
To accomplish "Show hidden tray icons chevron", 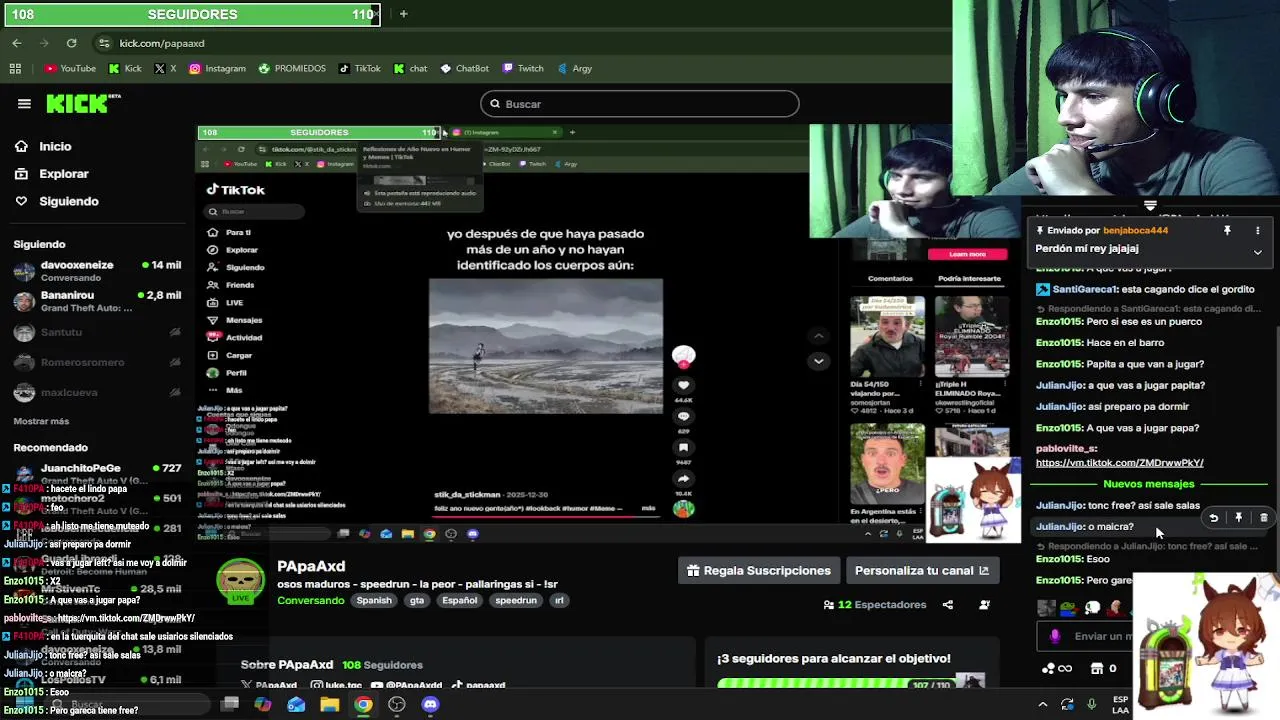I will pyautogui.click(x=1043, y=704).
